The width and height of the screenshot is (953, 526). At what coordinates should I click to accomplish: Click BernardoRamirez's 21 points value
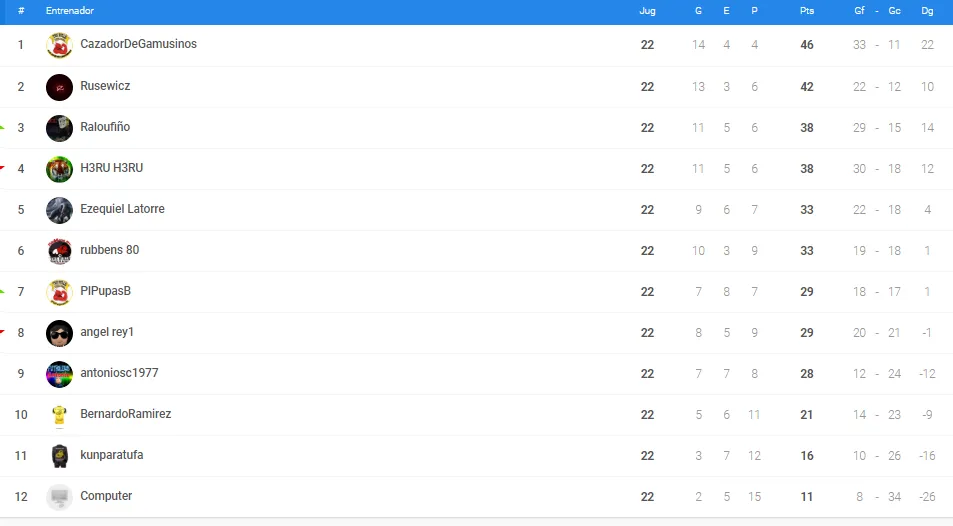click(x=807, y=415)
